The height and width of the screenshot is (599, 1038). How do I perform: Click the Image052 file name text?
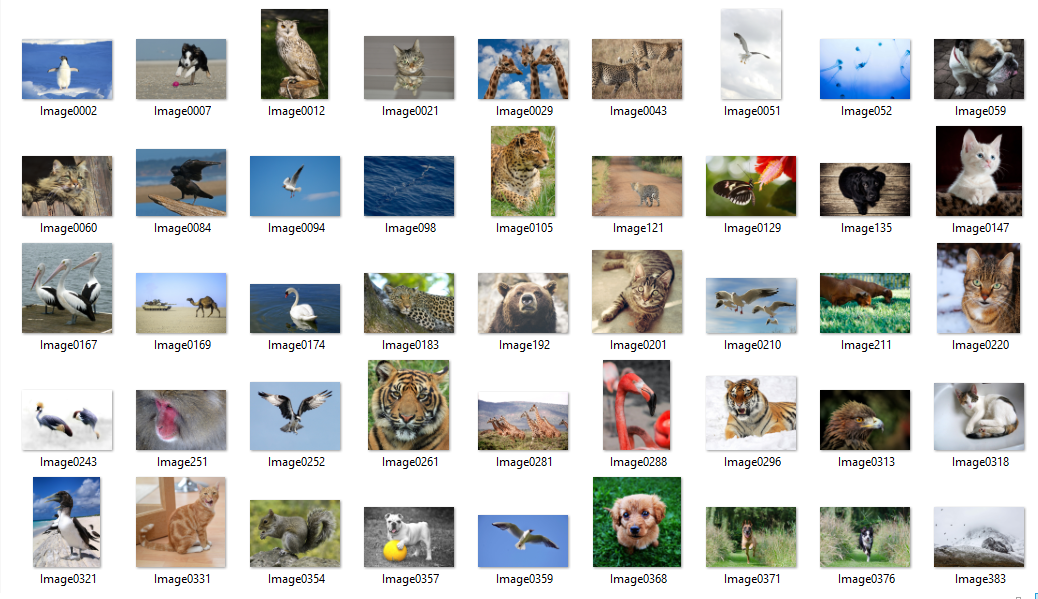click(867, 111)
